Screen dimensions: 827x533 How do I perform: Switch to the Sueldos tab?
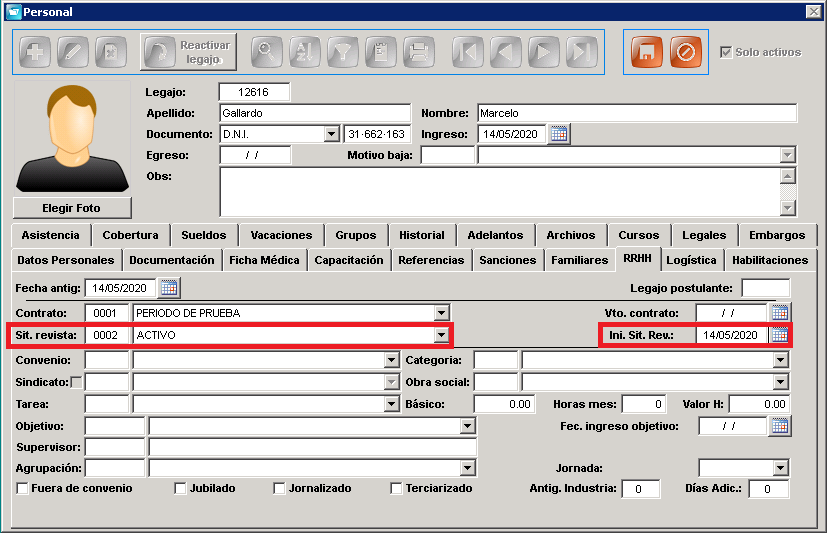204,235
